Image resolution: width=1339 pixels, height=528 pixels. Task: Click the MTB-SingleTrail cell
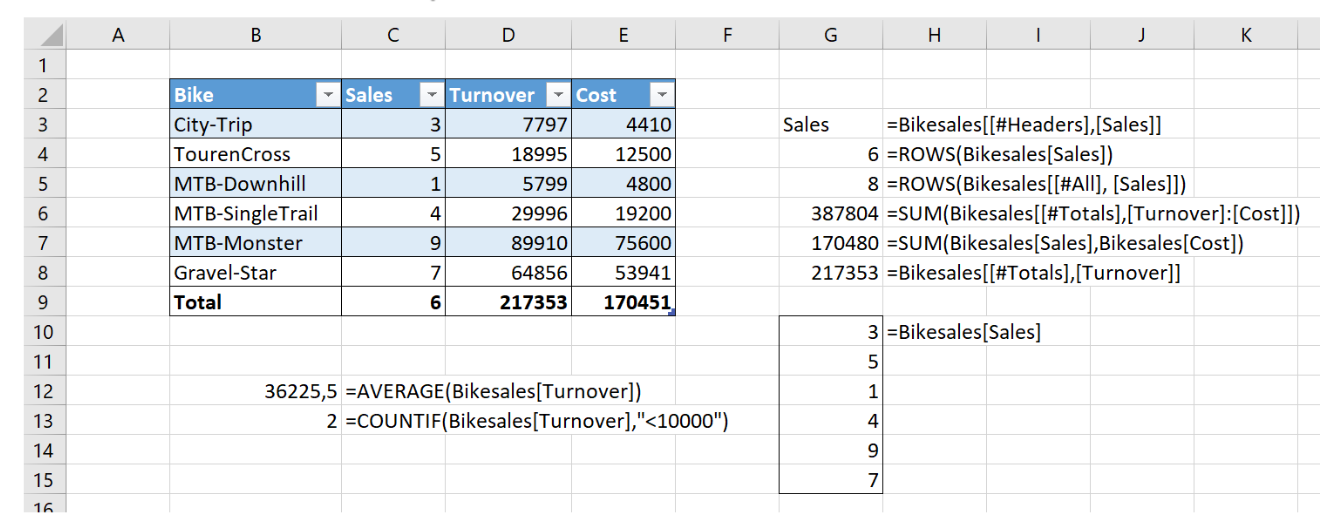coord(256,213)
